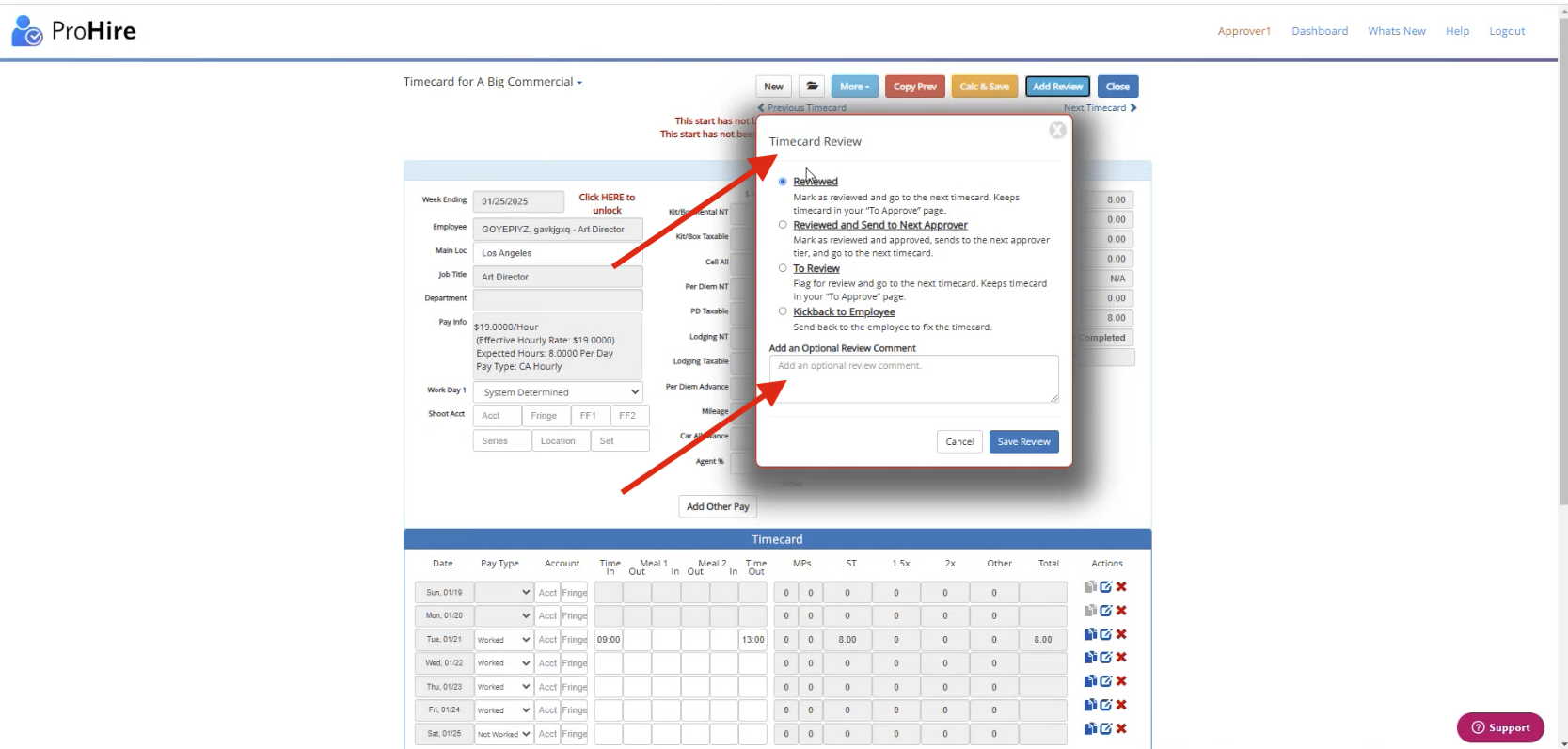This screenshot has width=1568, height=749.
Task: Delete the Sun 01/19 timecard row
Action: pyautogui.click(x=1121, y=587)
